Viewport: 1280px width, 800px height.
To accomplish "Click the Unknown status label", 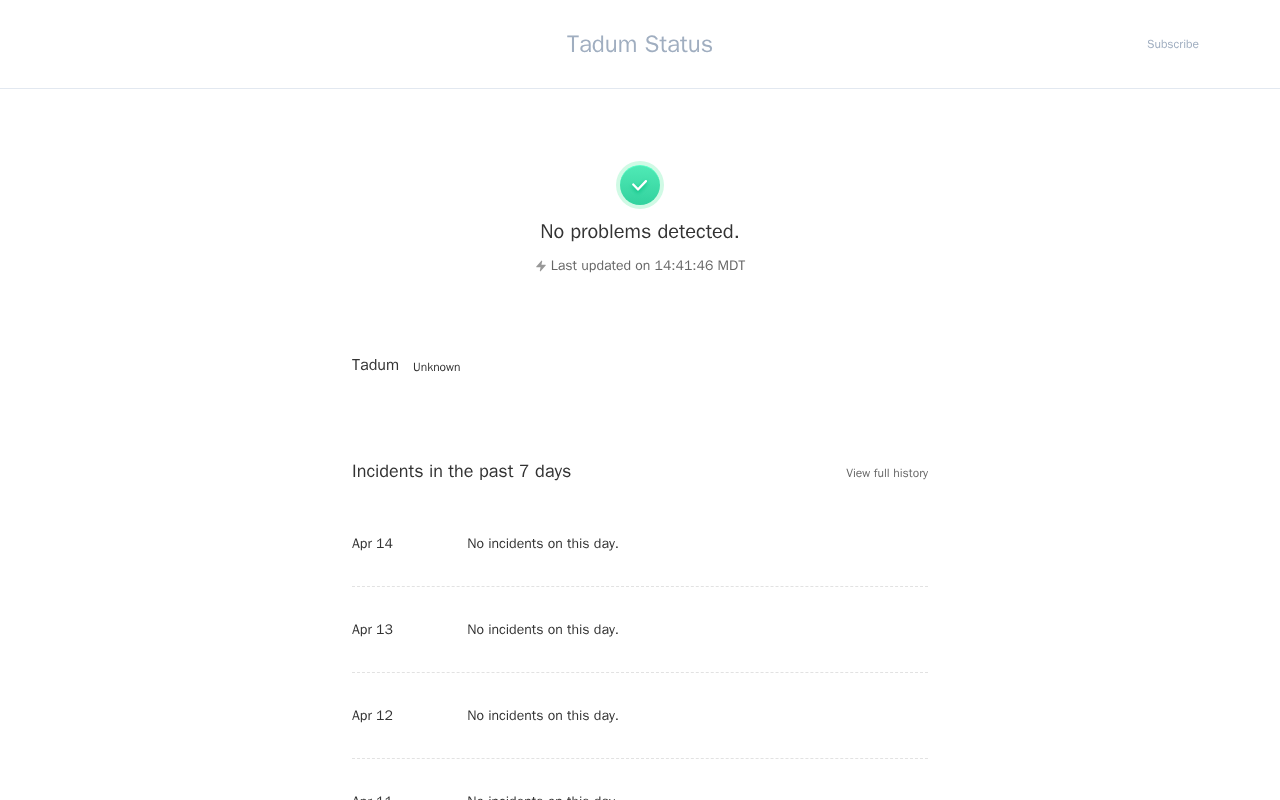I will pyautogui.click(x=436, y=367).
